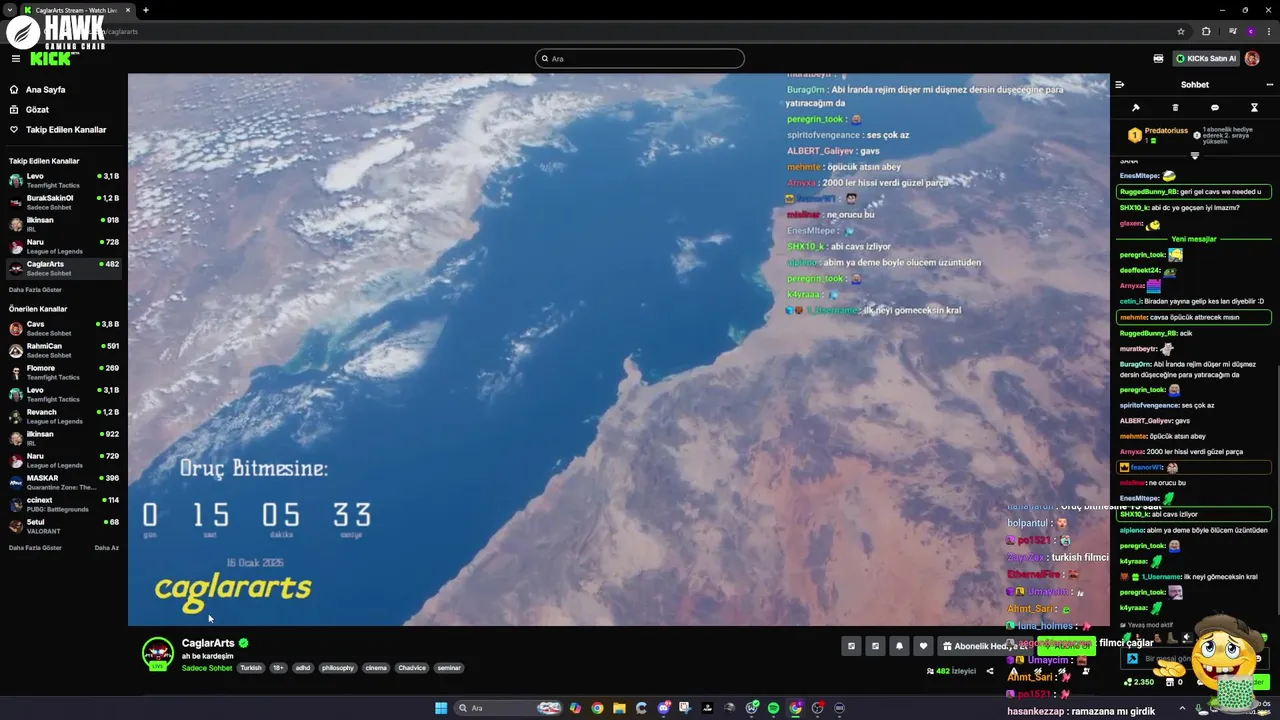This screenshot has height=720, width=1280.
Task: Click the cinema tag
Action: [376, 668]
